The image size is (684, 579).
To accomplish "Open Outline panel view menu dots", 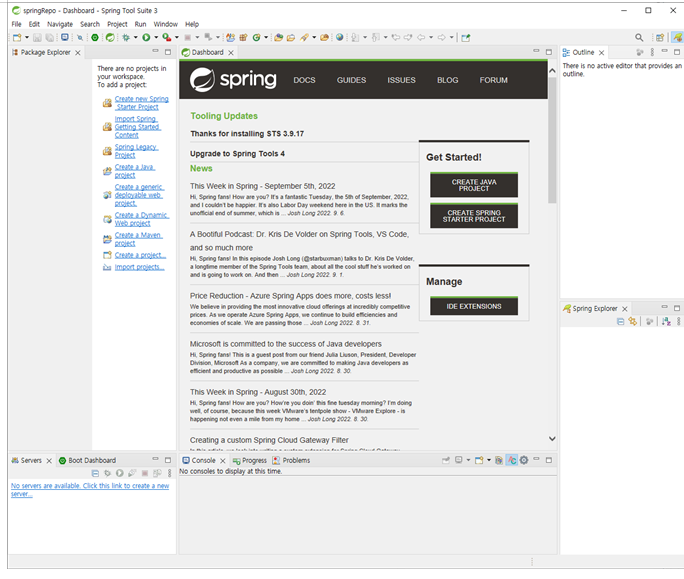I will point(653,52).
